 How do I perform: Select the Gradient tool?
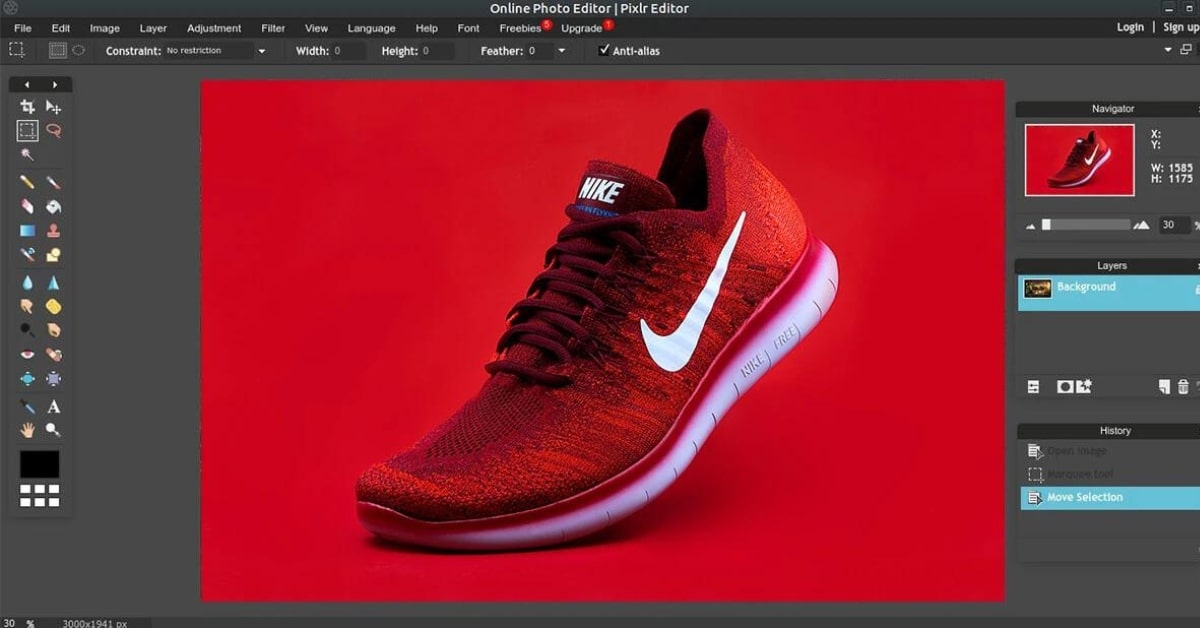coord(27,230)
